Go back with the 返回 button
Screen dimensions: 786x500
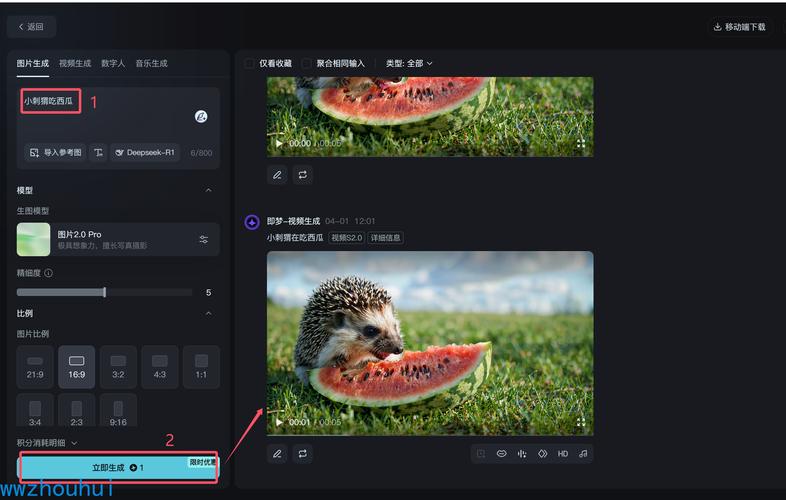click(31, 27)
